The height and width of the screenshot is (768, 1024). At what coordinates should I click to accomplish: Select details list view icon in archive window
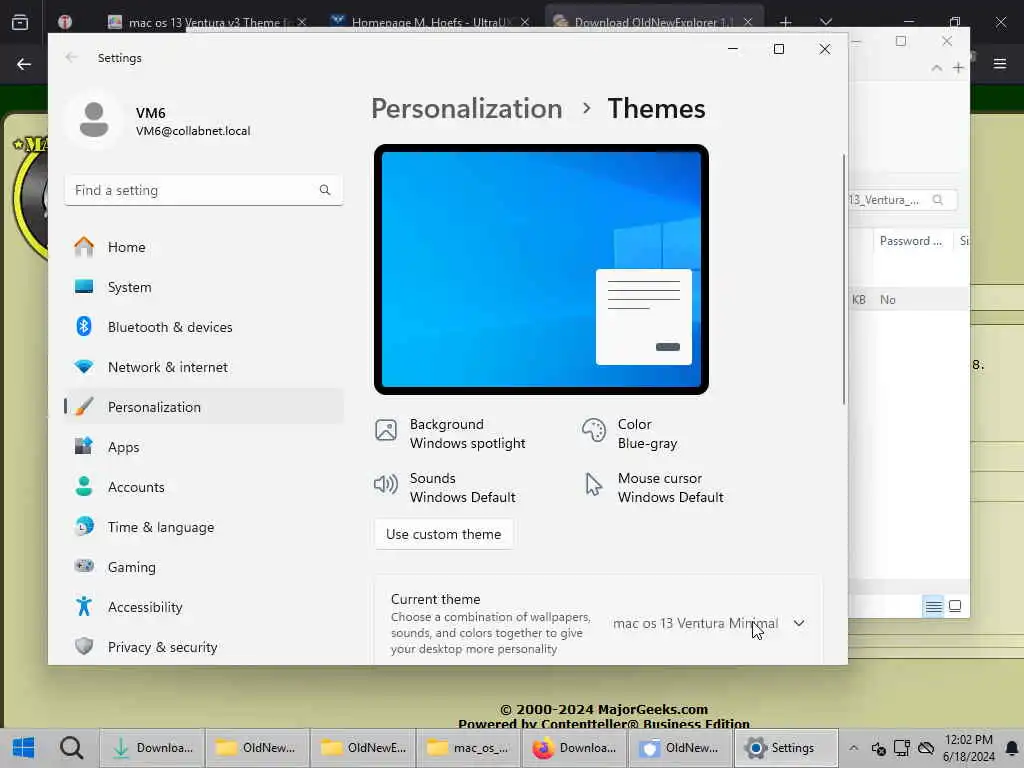tap(933, 607)
